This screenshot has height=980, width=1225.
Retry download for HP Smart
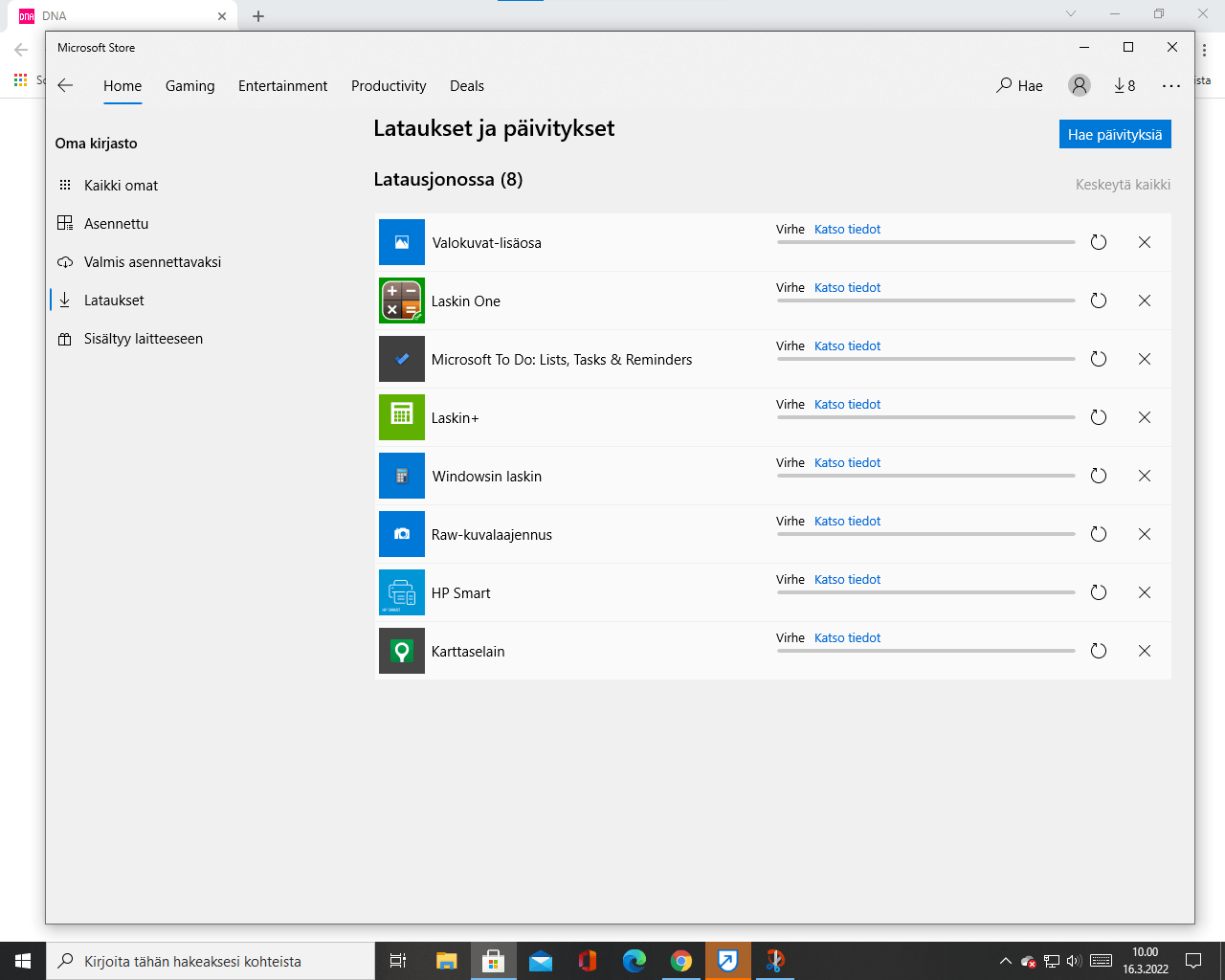point(1099,592)
